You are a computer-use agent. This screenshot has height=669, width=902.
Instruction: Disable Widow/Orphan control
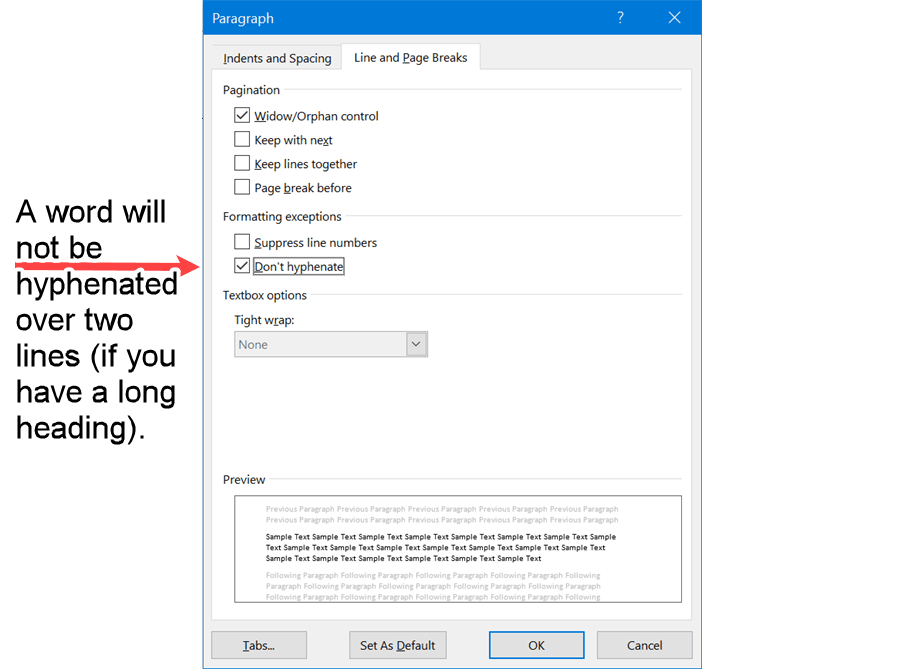[242, 115]
